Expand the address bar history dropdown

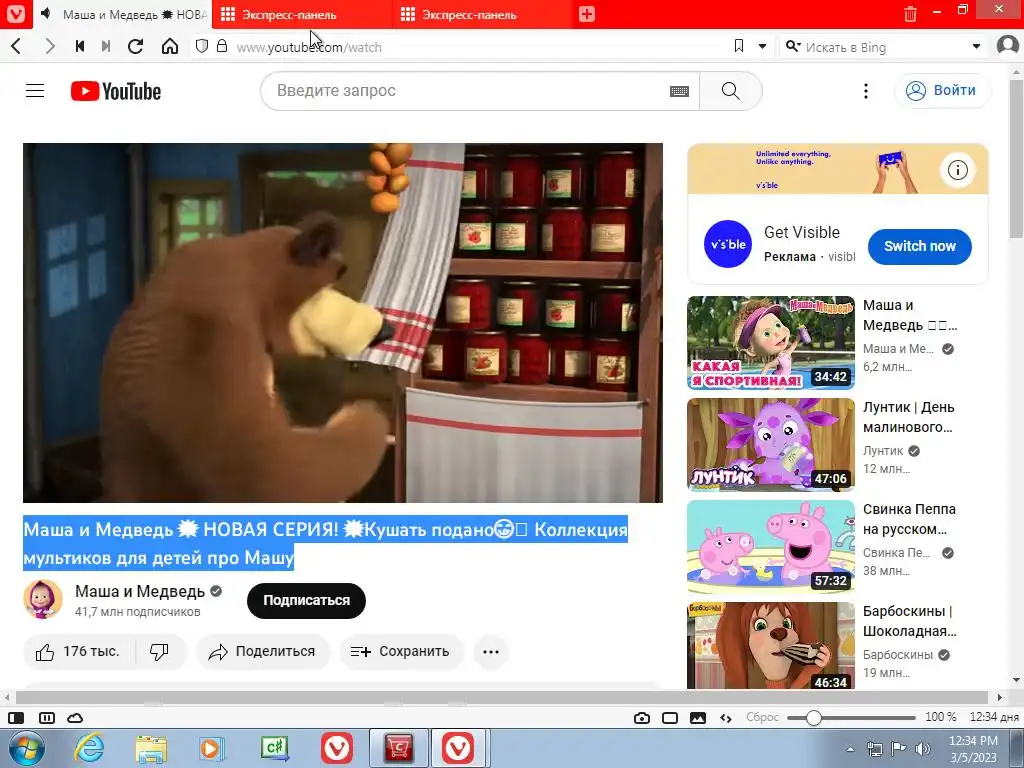point(762,46)
